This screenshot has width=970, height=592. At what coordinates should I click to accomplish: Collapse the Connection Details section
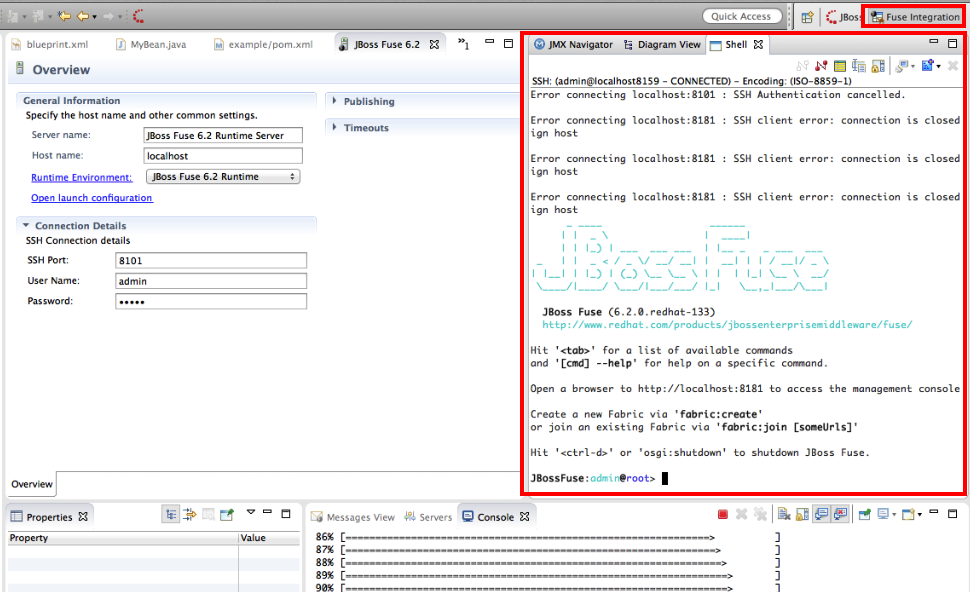click(26, 225)
